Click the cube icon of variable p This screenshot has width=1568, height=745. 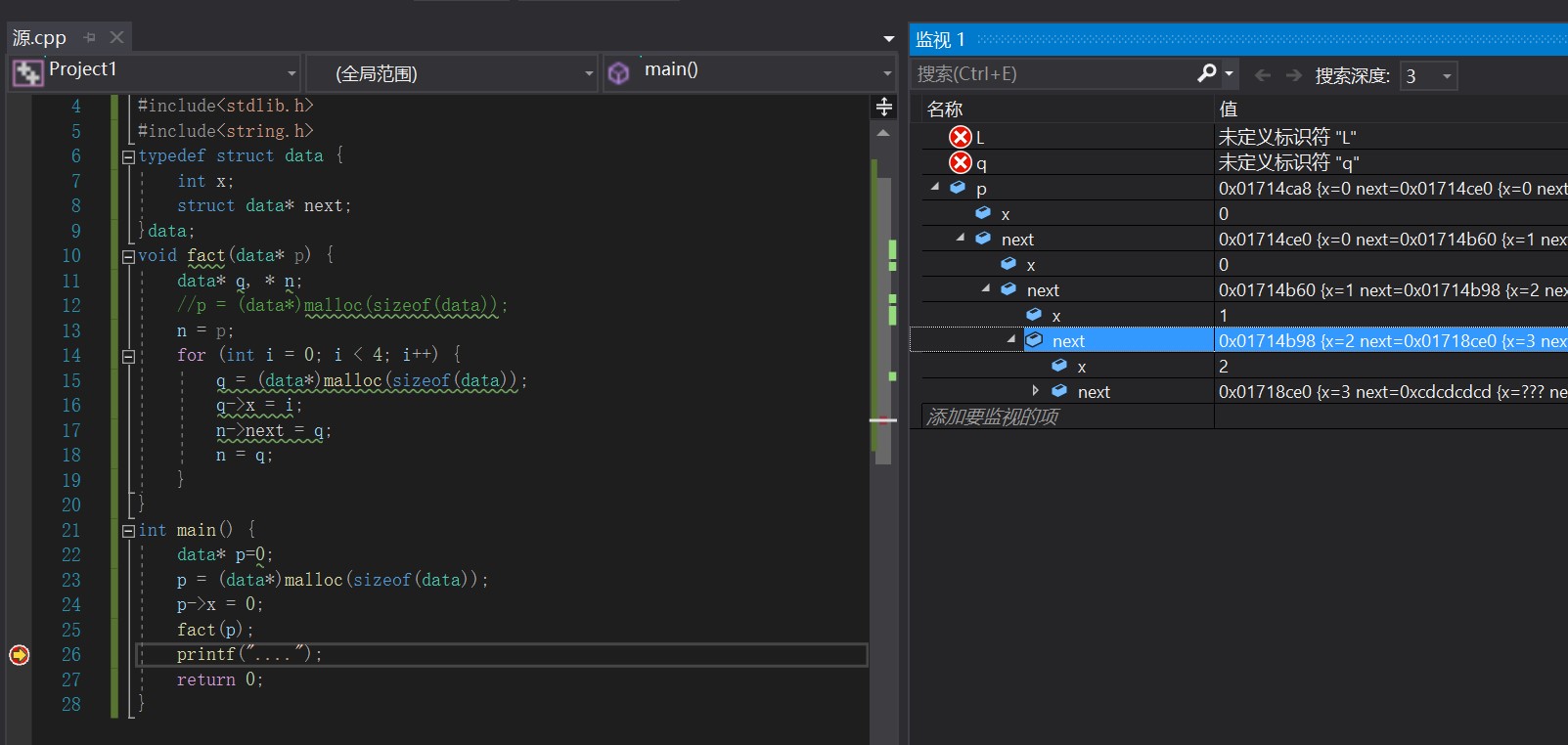[x=958, y=187]
